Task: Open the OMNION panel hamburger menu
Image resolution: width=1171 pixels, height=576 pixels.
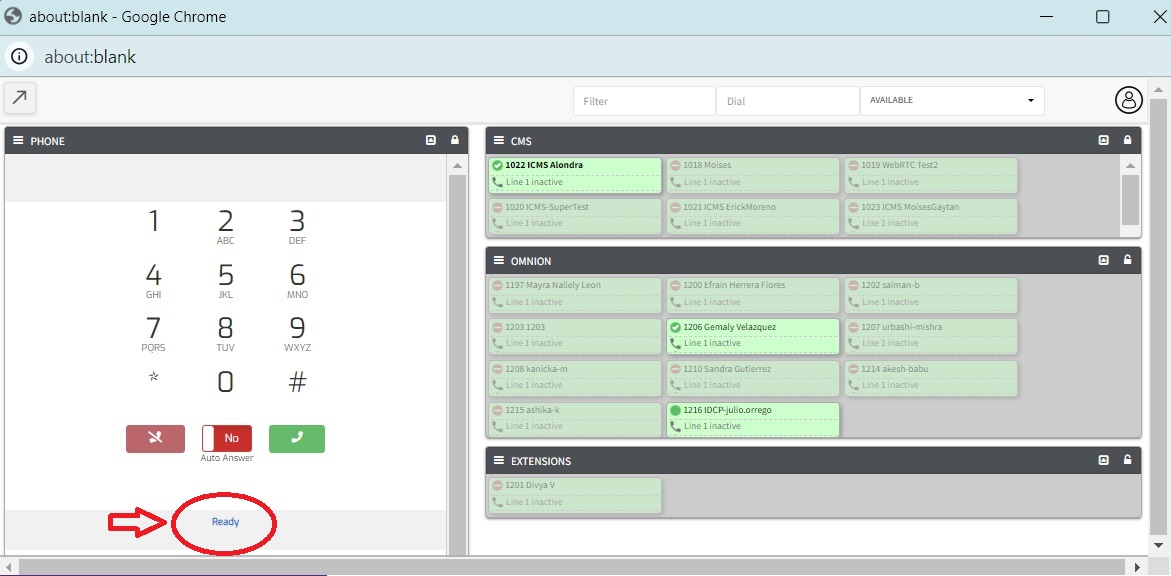Action: tap(498, 260)
